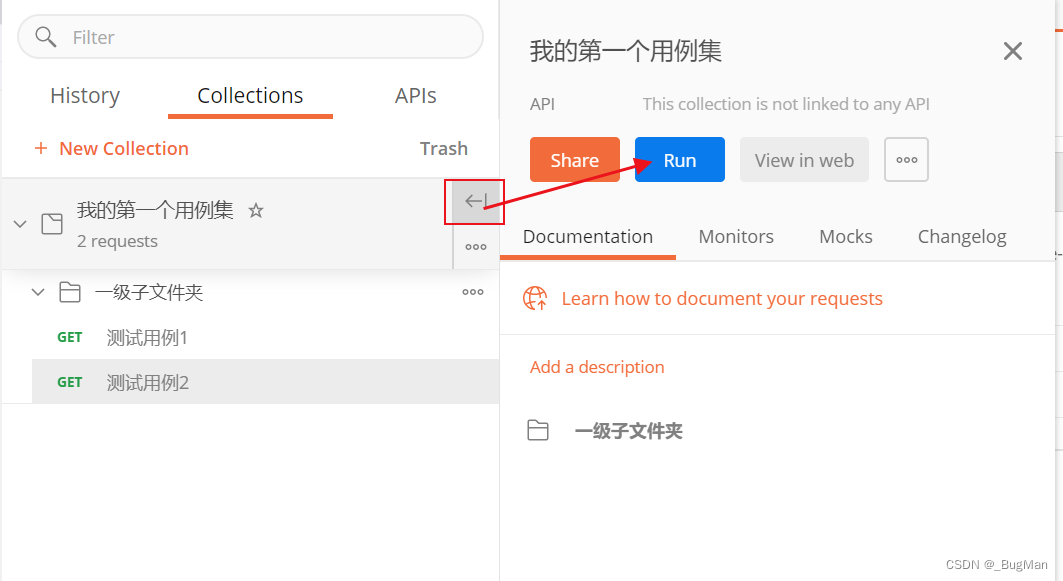Open the request 测试用例1

266,338
